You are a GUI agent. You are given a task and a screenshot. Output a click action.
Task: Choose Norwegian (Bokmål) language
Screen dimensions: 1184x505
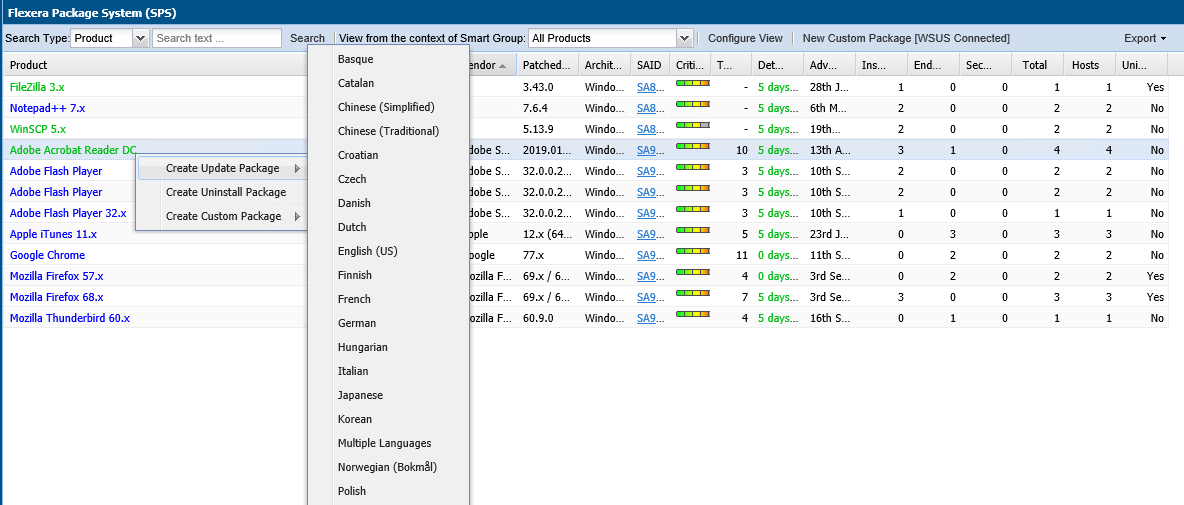click(x=389, y=467)
